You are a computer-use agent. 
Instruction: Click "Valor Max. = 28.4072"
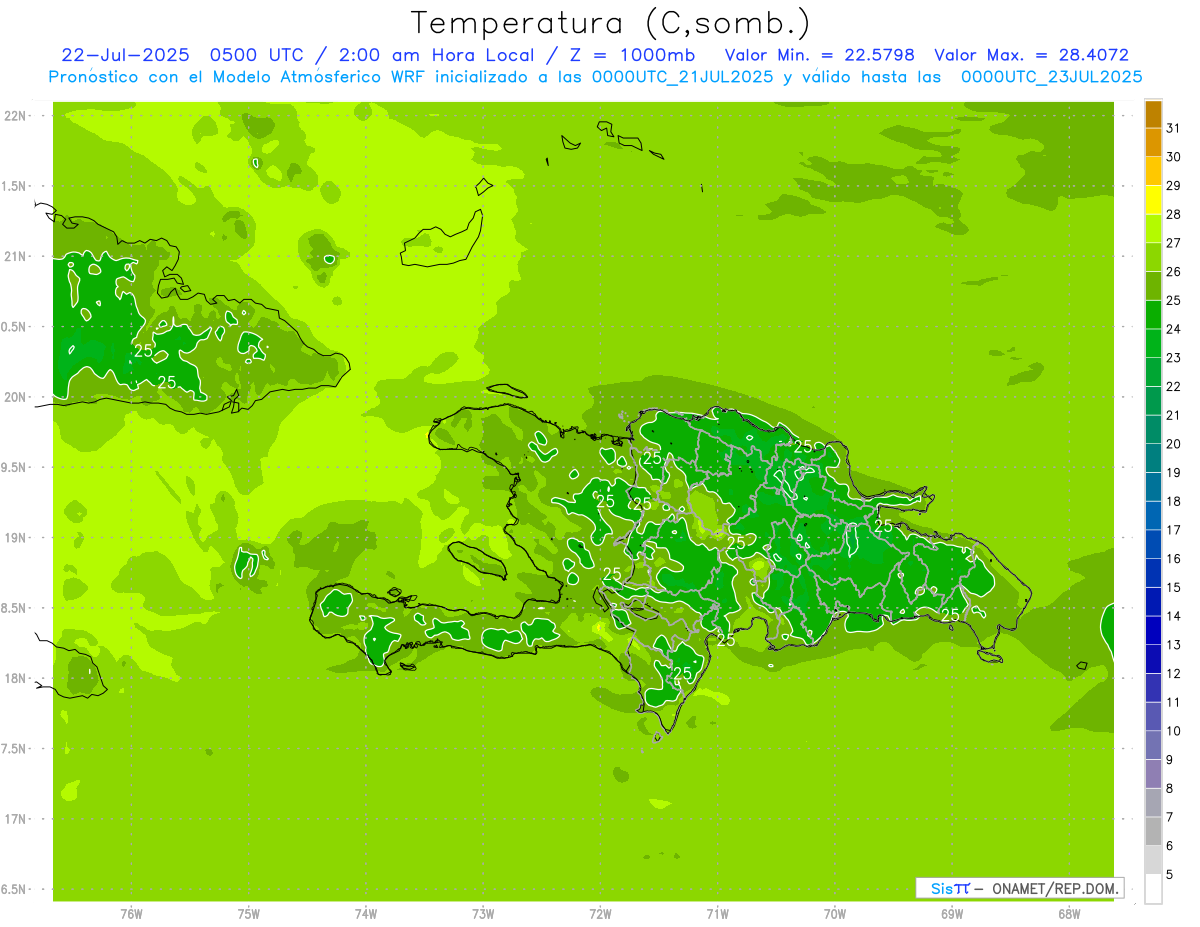click(1031, 55)
